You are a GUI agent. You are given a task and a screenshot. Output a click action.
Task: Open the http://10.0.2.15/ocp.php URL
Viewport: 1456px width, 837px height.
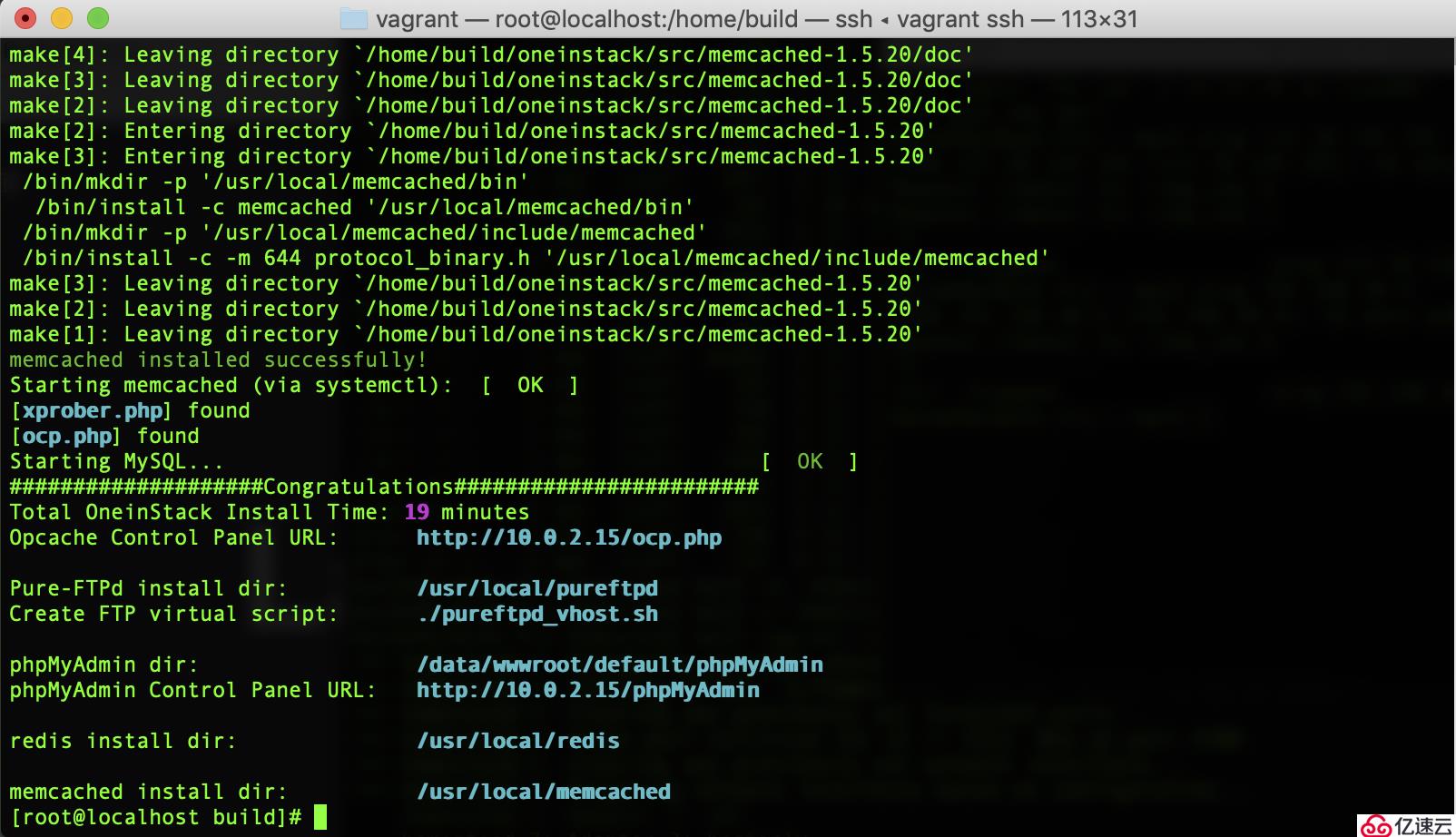[569, 537]
